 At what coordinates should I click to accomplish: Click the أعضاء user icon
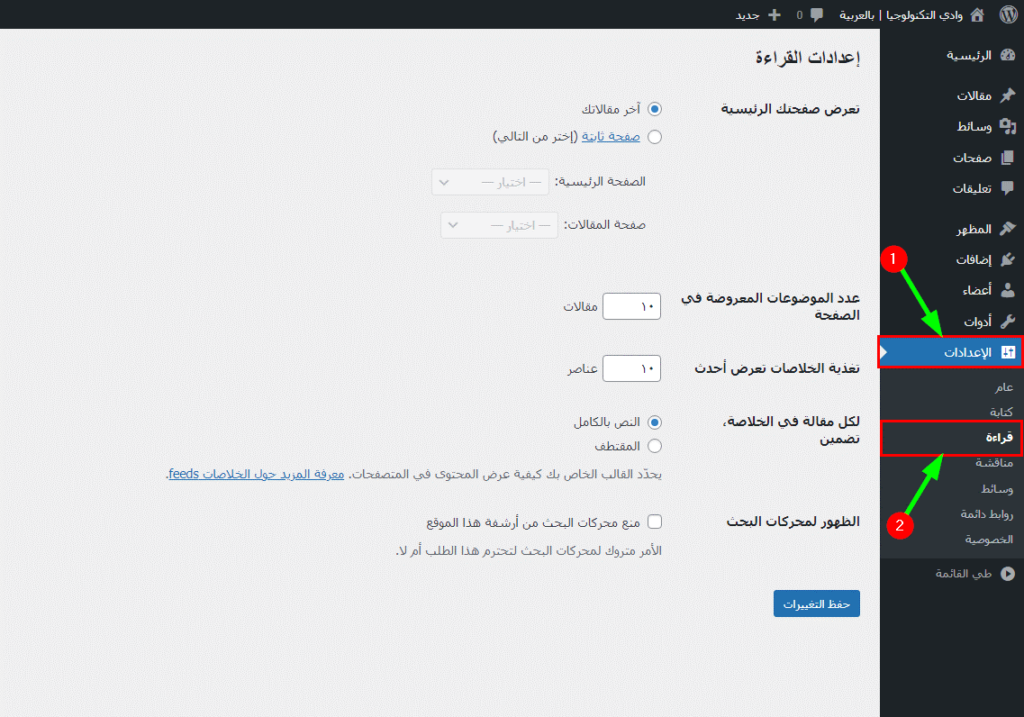coord(1008,290)
